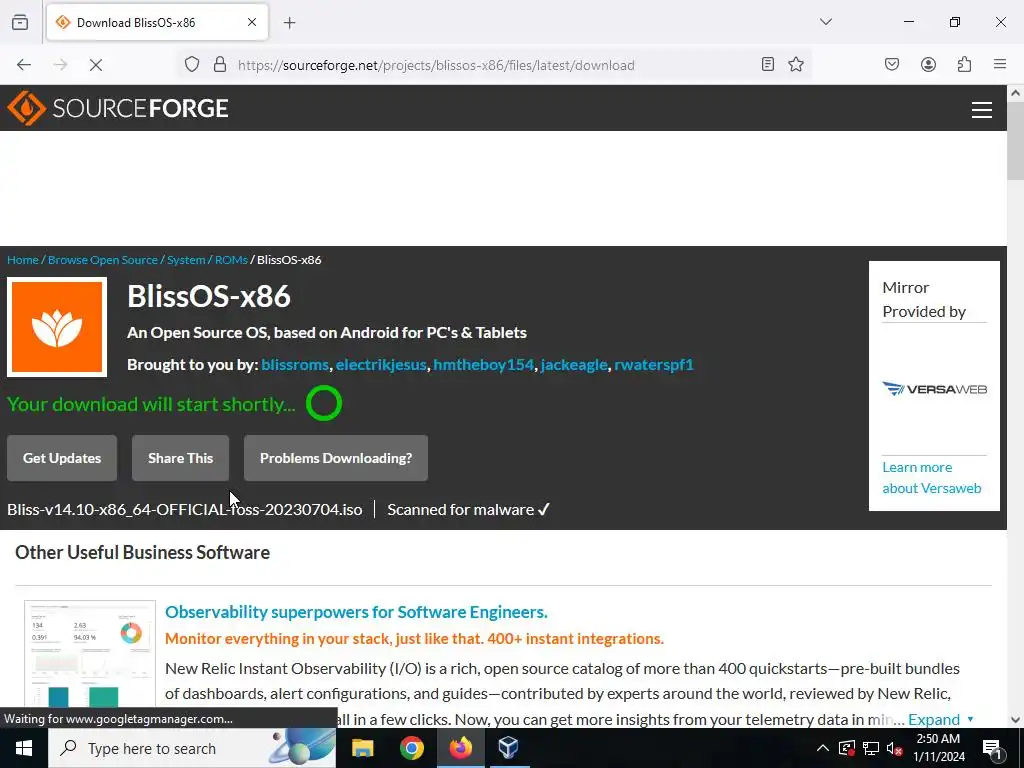
Task: Open Learn more about Versaweb link
Action: 931,477
